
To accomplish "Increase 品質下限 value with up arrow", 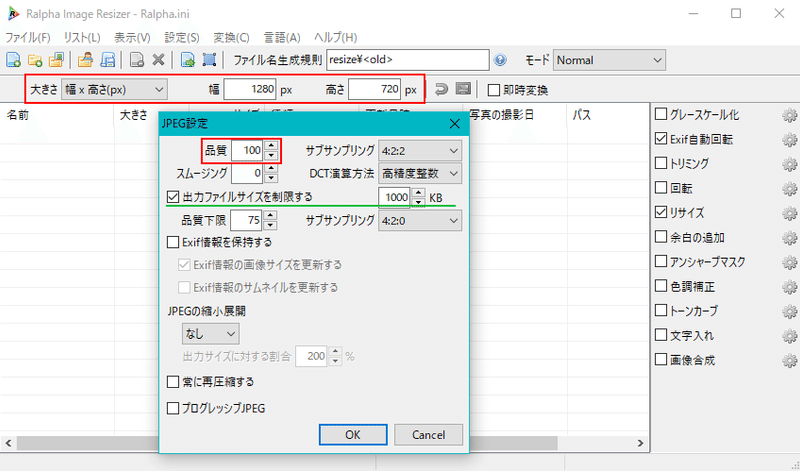I will pos(271,216).
